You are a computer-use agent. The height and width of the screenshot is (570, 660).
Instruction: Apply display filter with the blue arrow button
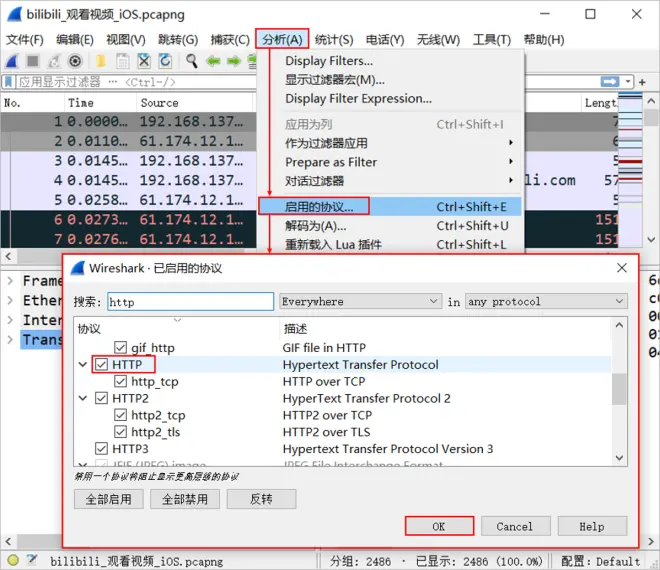point(610,81)
